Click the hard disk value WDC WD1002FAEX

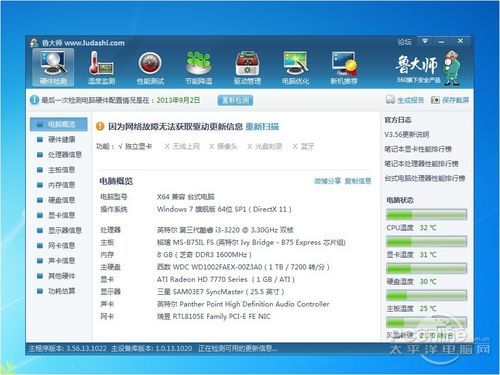[x=243, y=267]
